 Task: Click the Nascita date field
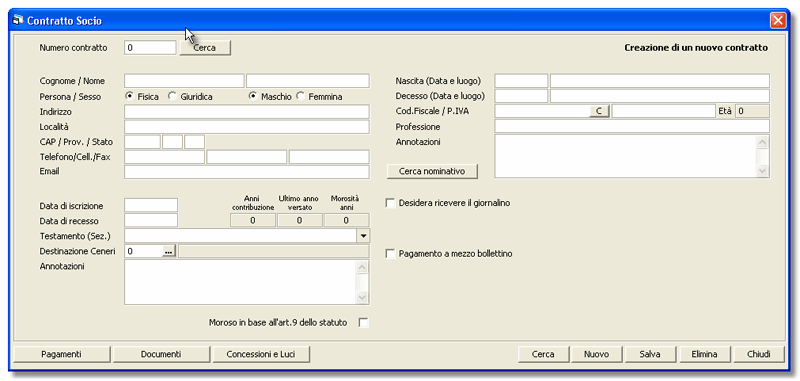pos(521,81)
